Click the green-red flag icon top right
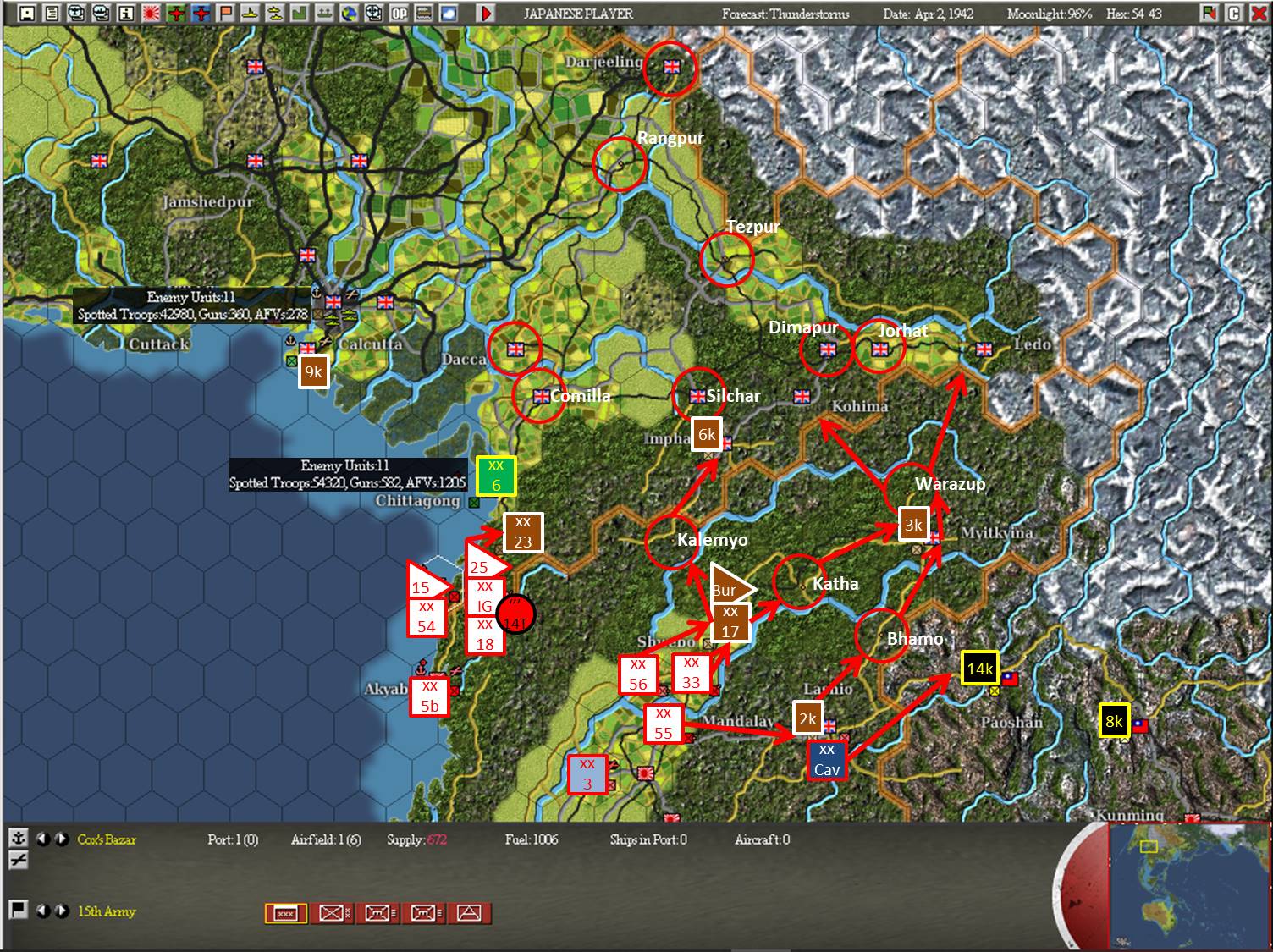This screenshot has width=1273, height=952. (x=1209, y=14)
